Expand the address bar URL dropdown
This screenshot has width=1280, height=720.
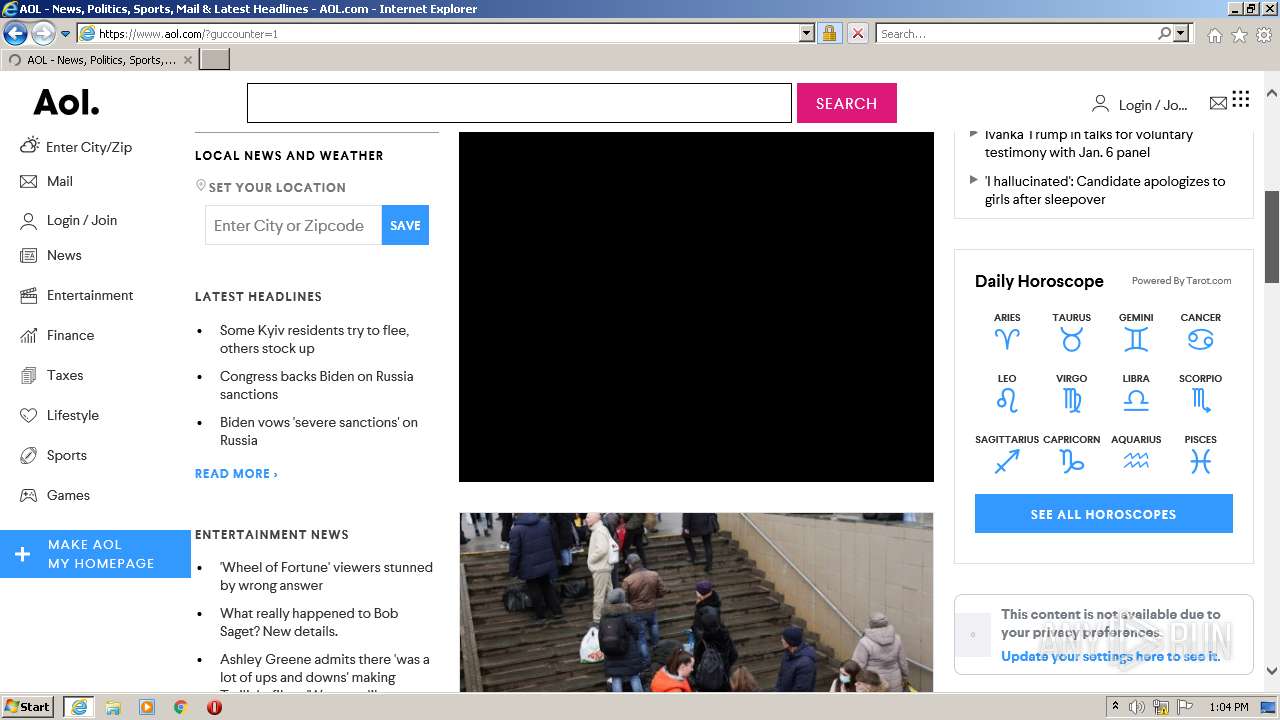807,33
